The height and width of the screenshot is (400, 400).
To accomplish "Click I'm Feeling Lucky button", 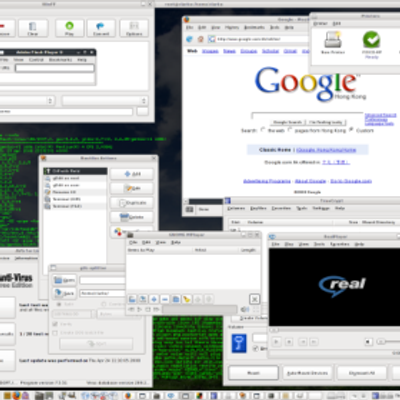I will coord(326,122).
